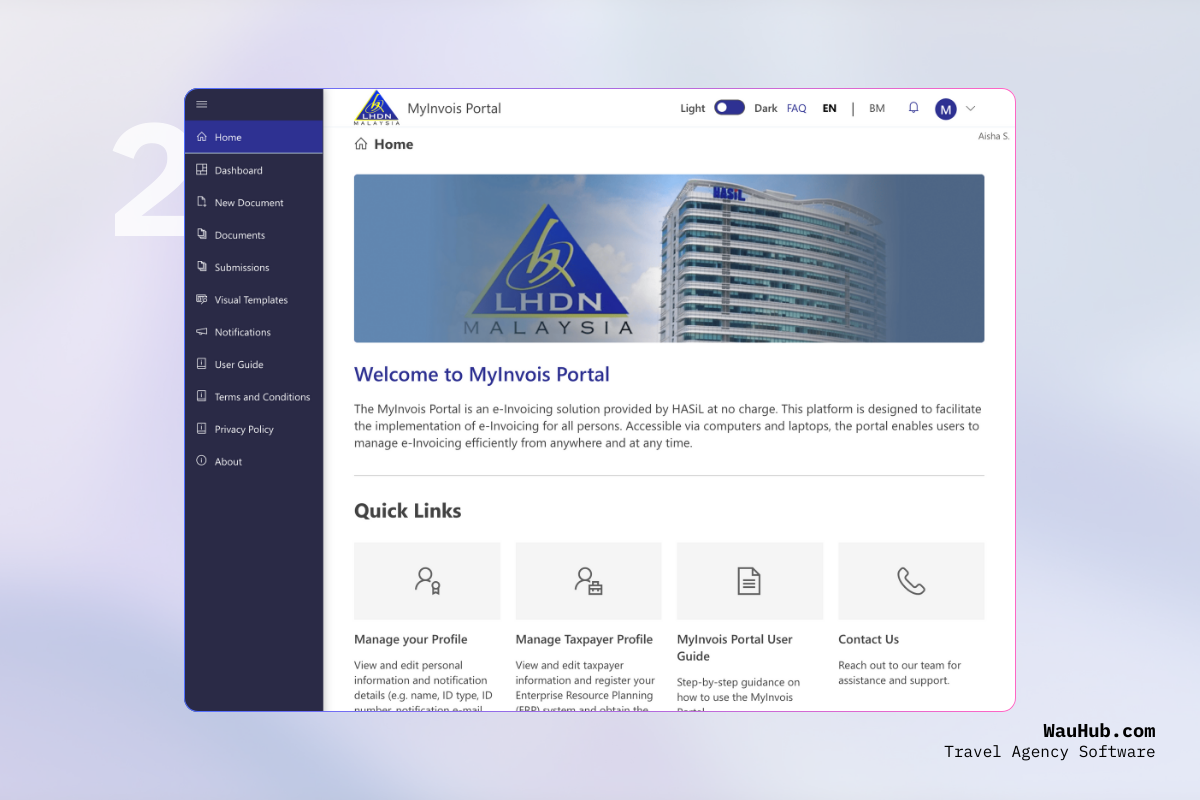Click the Home icon in the sidebar
The width and height of the screenshot is (1200, 800).
201,137
